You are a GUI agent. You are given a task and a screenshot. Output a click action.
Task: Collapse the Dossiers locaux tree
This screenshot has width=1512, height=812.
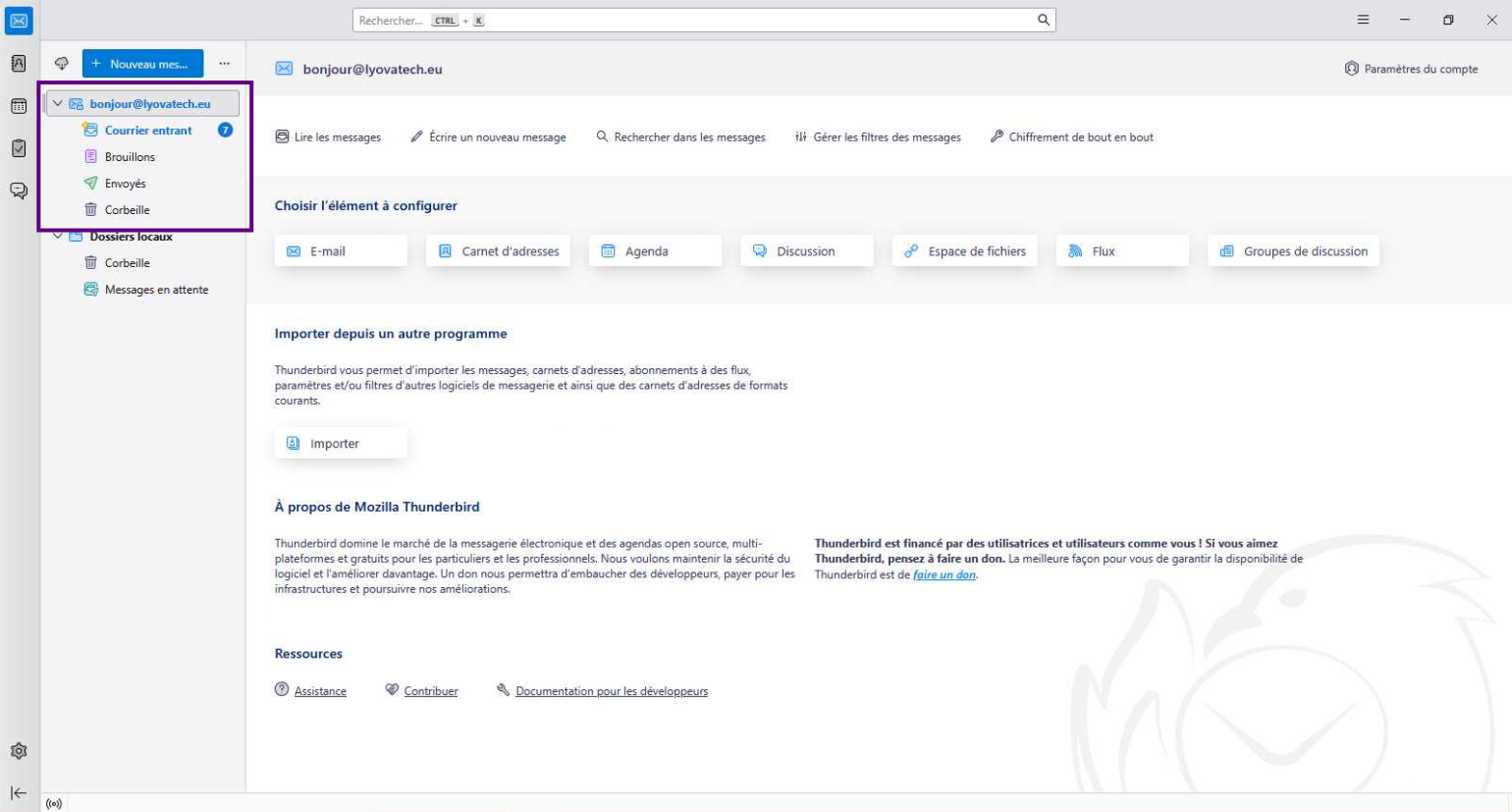58,236
